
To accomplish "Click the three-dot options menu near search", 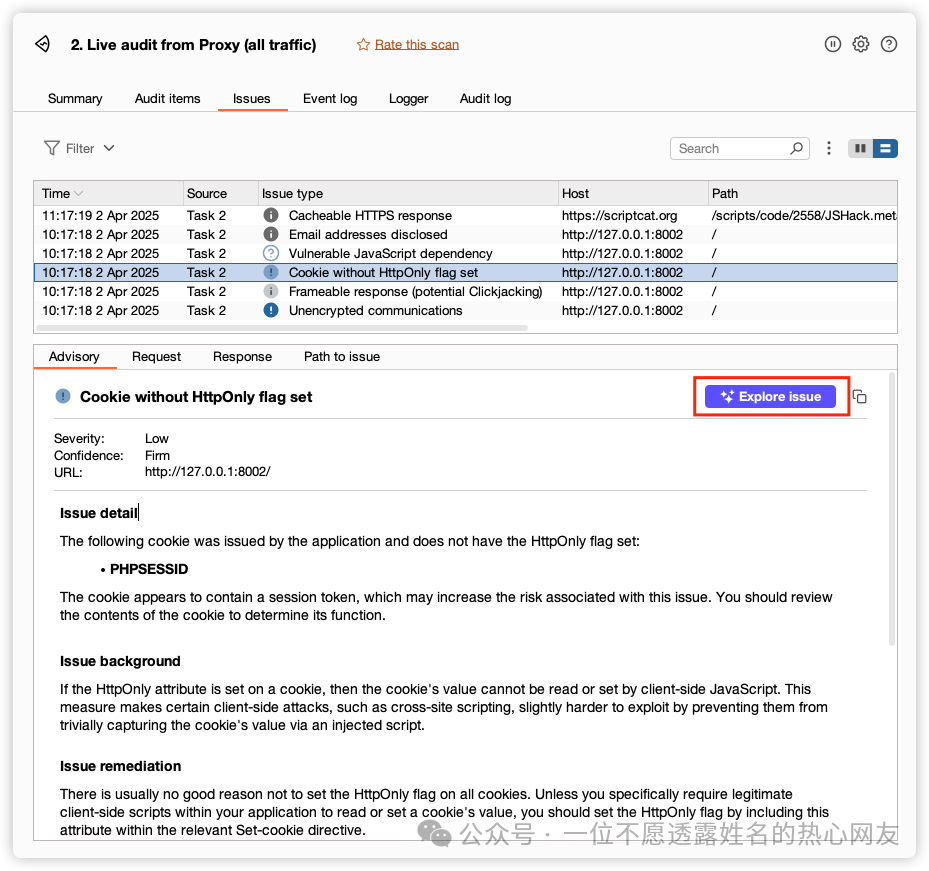I will (x=829, y=148).
